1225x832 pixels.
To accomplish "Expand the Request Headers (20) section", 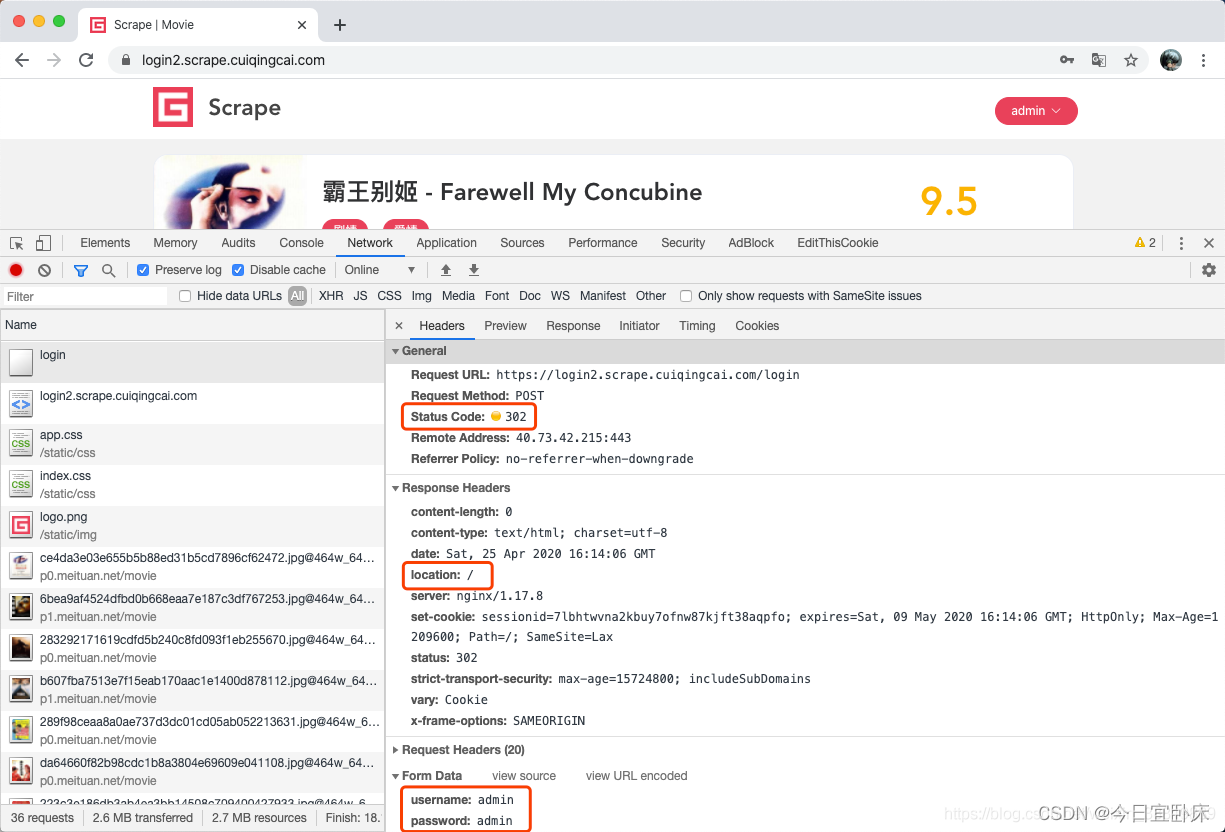I will click(x=397, y=749).
